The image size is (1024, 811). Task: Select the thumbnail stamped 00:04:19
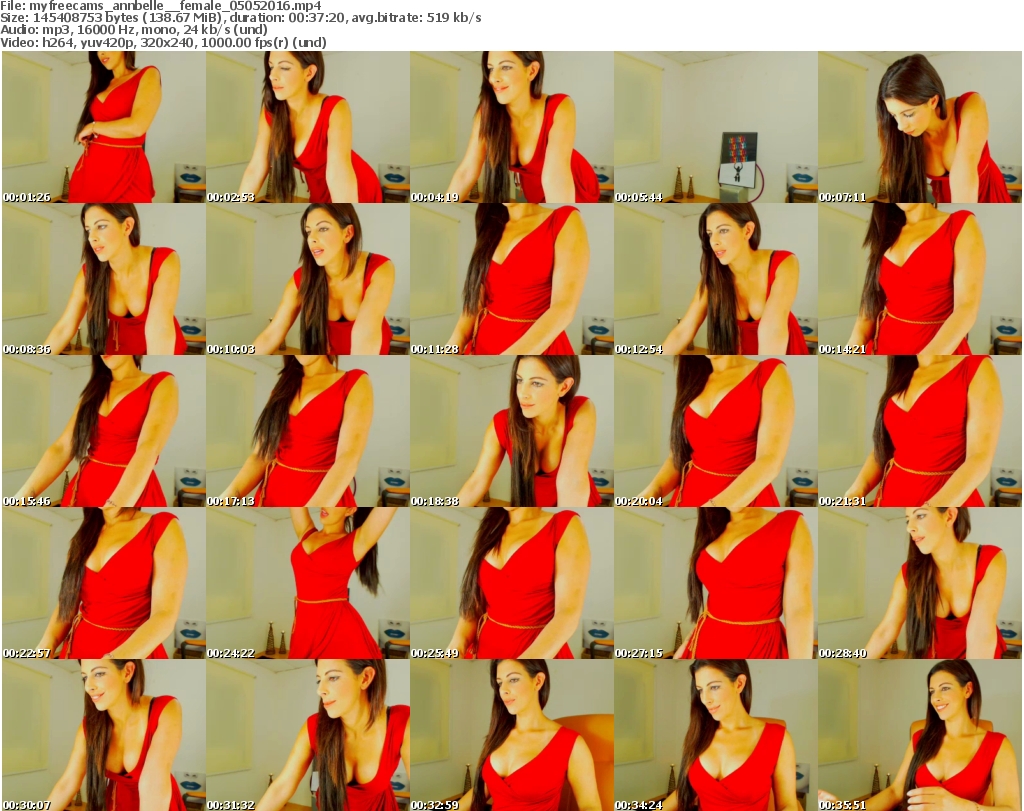(511, 127)
